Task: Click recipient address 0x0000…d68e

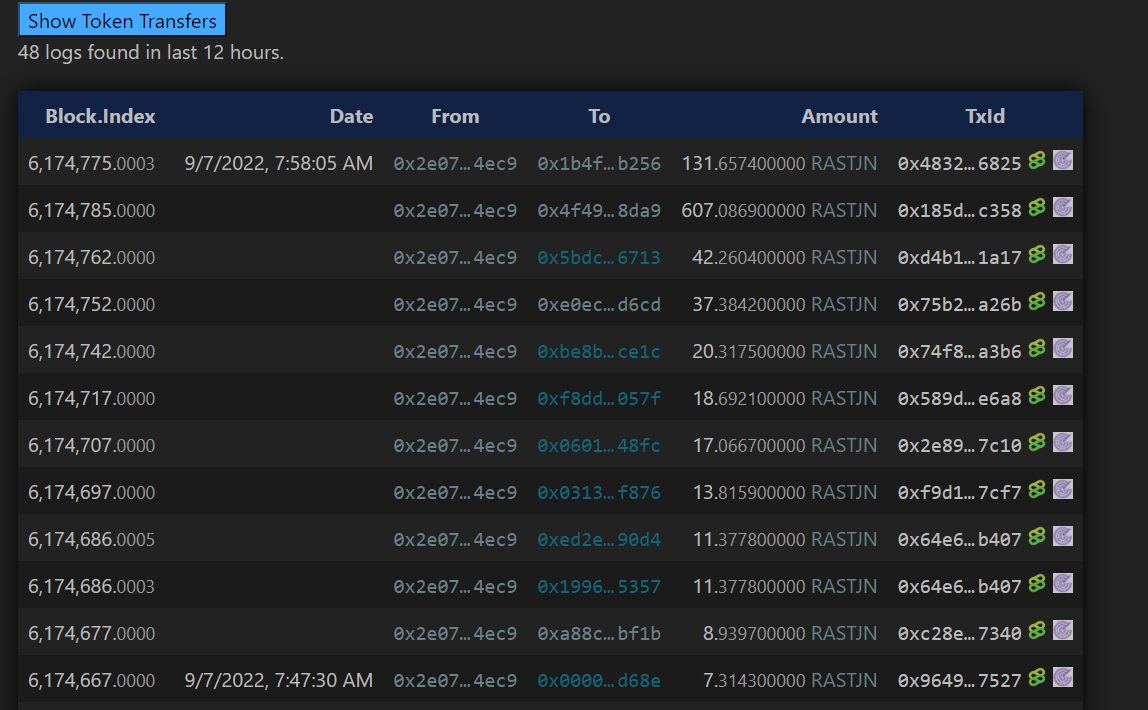Action: [x=599, y=680]
